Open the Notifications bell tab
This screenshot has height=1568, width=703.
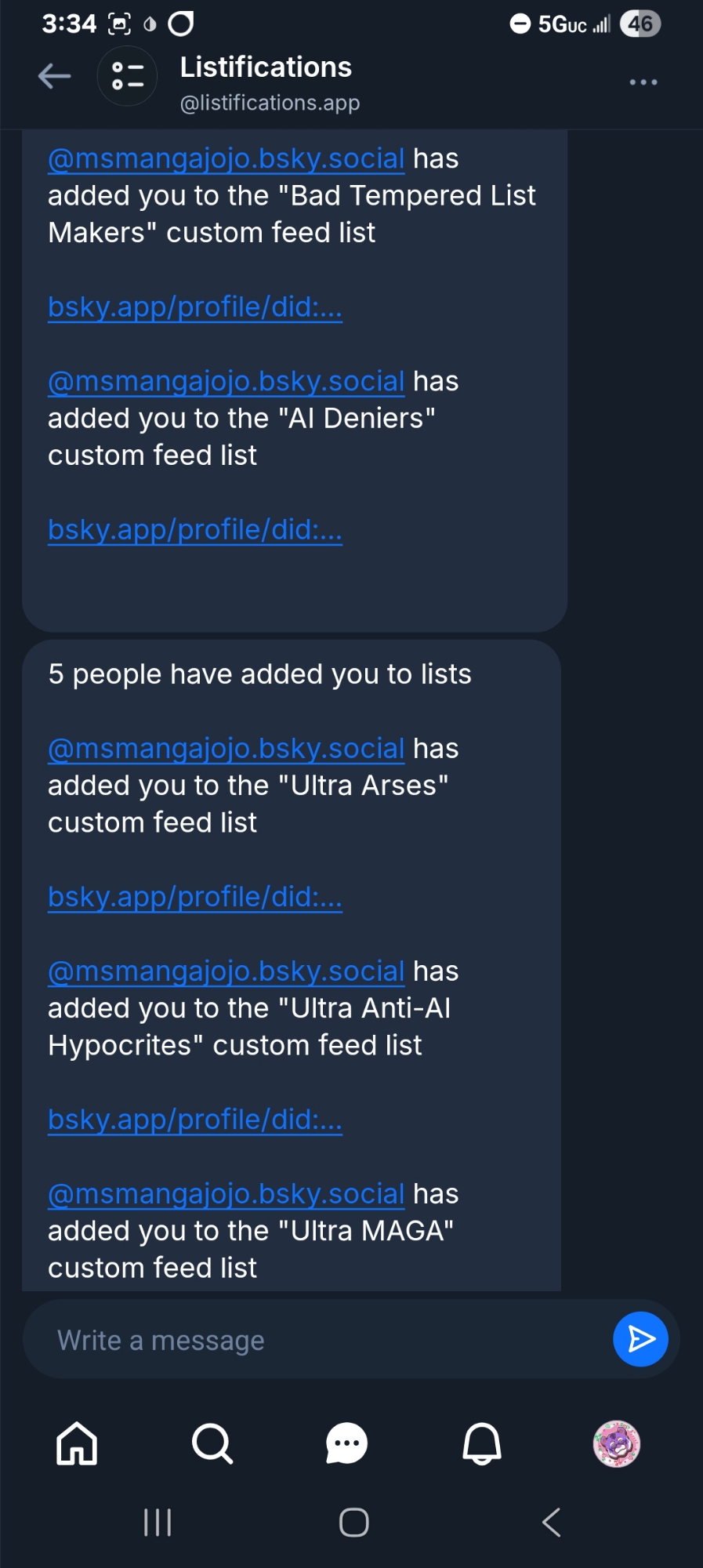coord(481,1443)
